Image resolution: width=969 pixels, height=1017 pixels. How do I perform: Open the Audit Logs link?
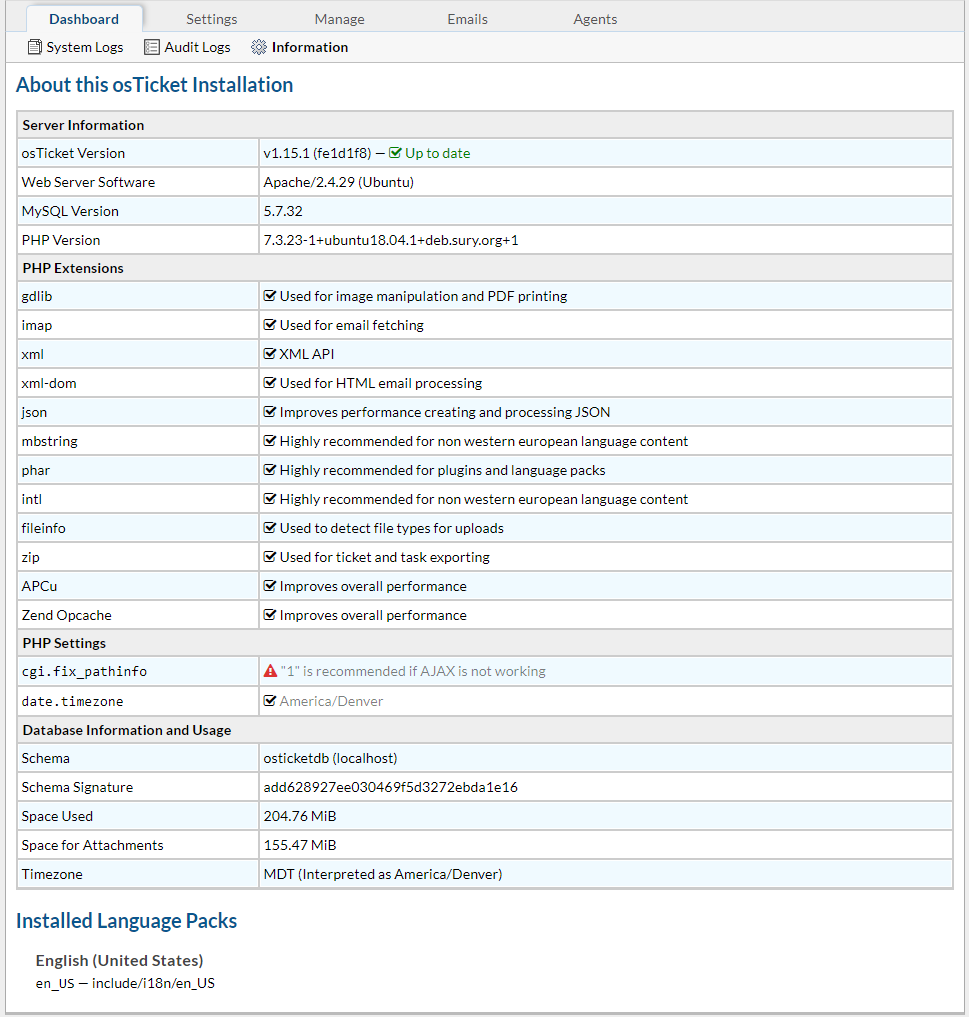(197, 47)
